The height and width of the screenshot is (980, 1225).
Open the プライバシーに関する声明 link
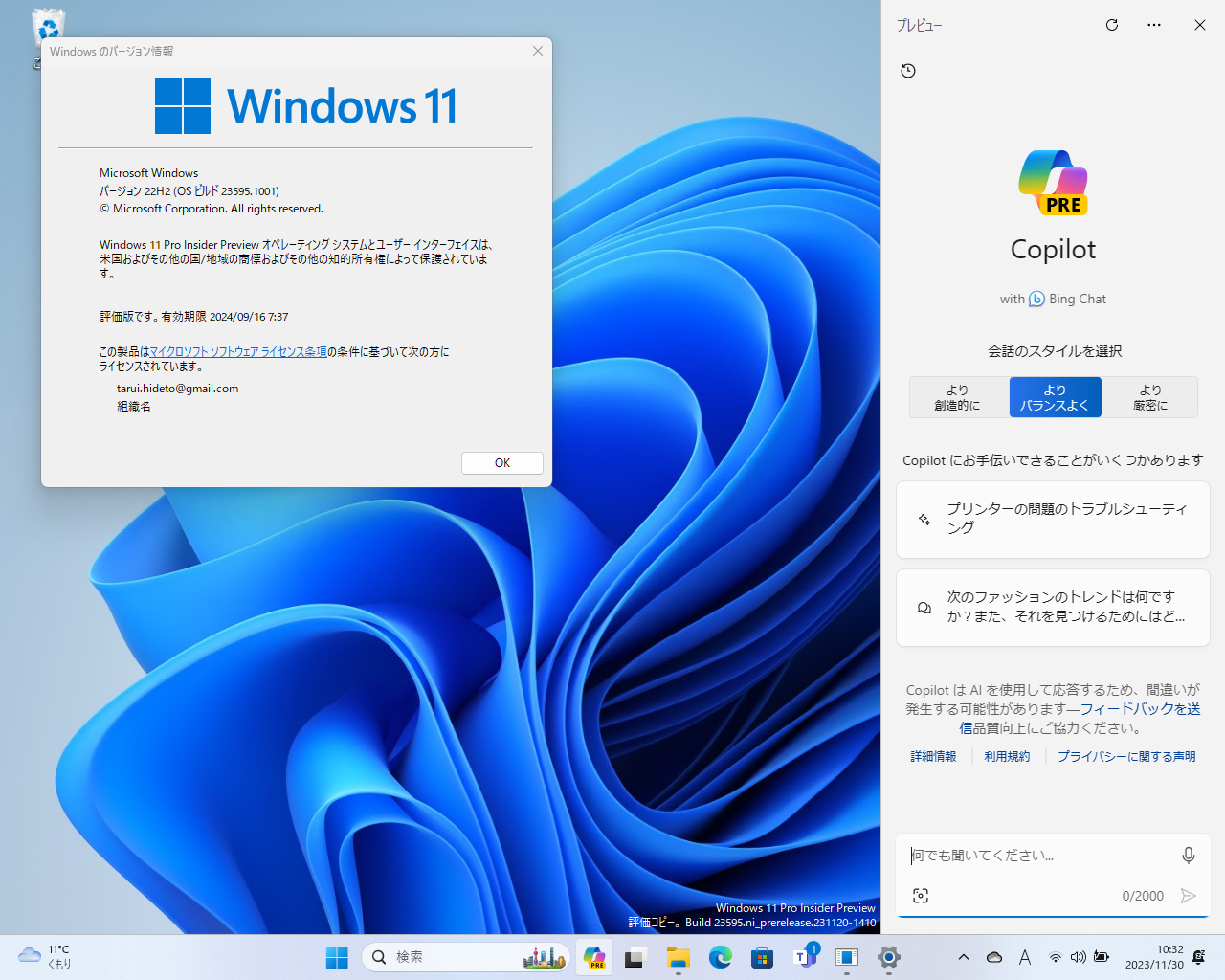(1126, 755)
